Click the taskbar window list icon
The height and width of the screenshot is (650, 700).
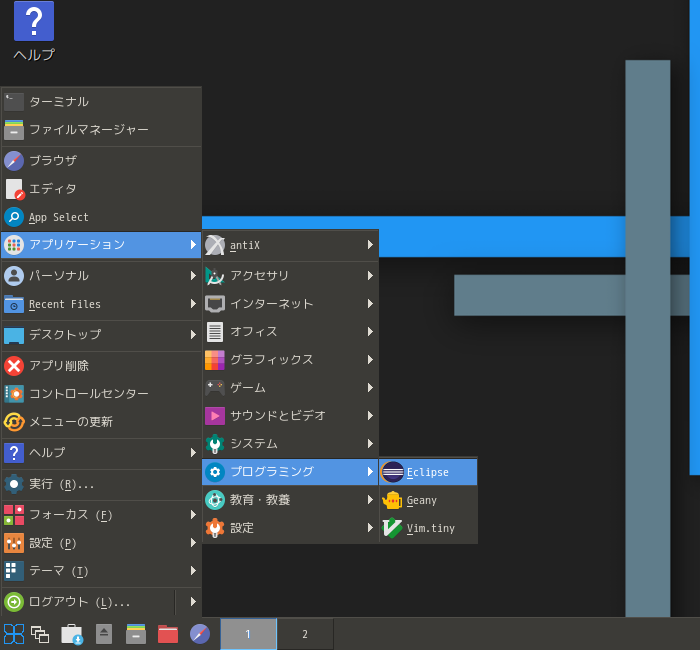tap(40, 634)
